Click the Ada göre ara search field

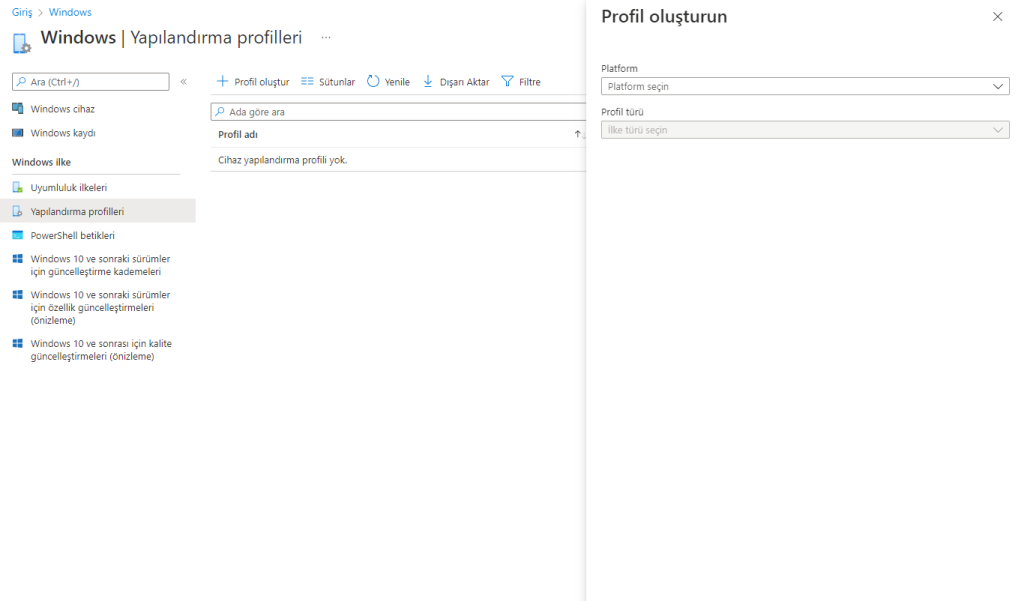tap(400, 112)
